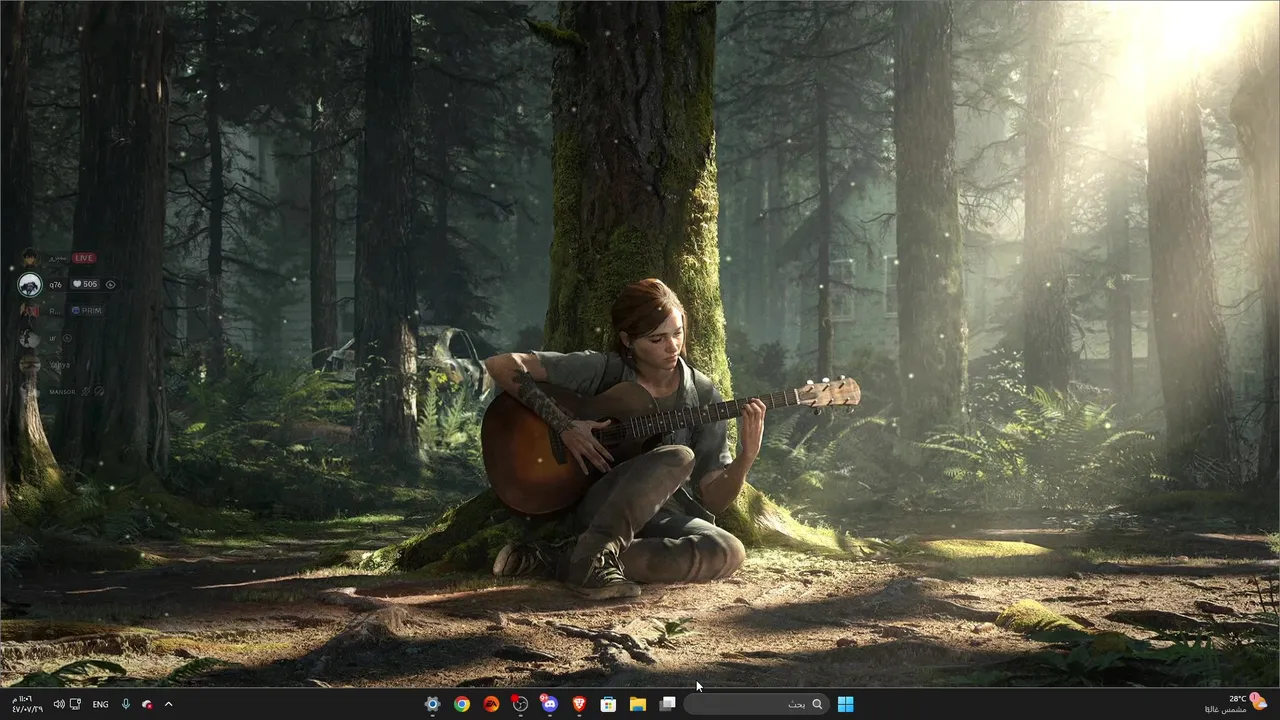The width and height of the screenshot is (1280, 720).
Task: Open Task View from the taskbar
Action: click(667, 704)
